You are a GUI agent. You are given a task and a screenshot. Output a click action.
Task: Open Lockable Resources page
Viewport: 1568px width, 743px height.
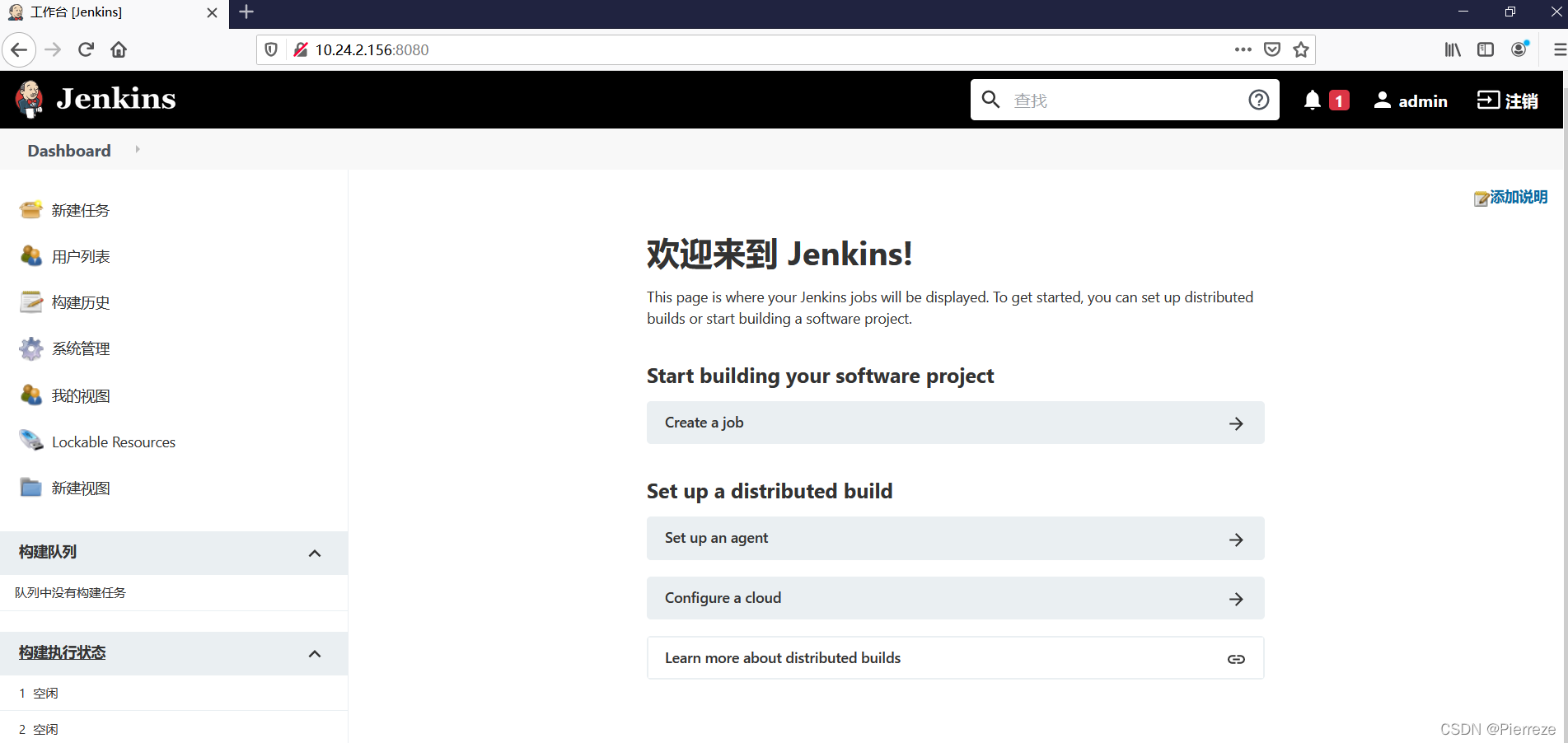(x=114, y=442)
